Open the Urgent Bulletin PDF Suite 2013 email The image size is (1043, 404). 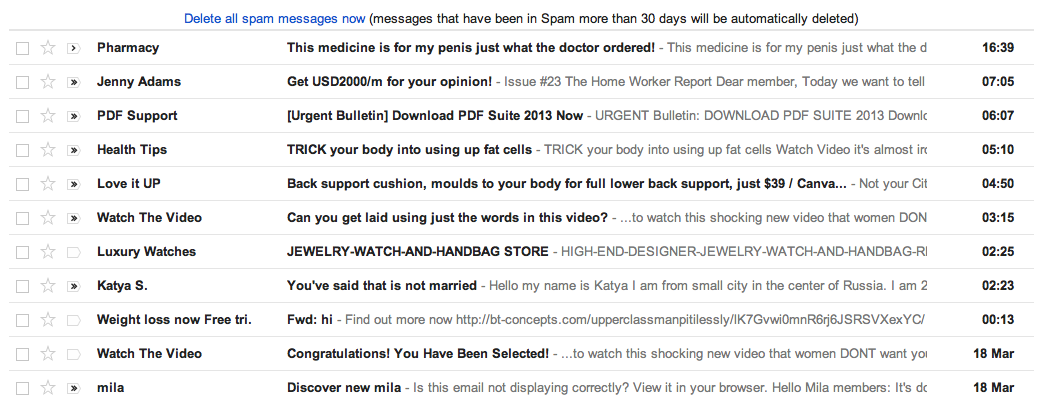[434, 116]
